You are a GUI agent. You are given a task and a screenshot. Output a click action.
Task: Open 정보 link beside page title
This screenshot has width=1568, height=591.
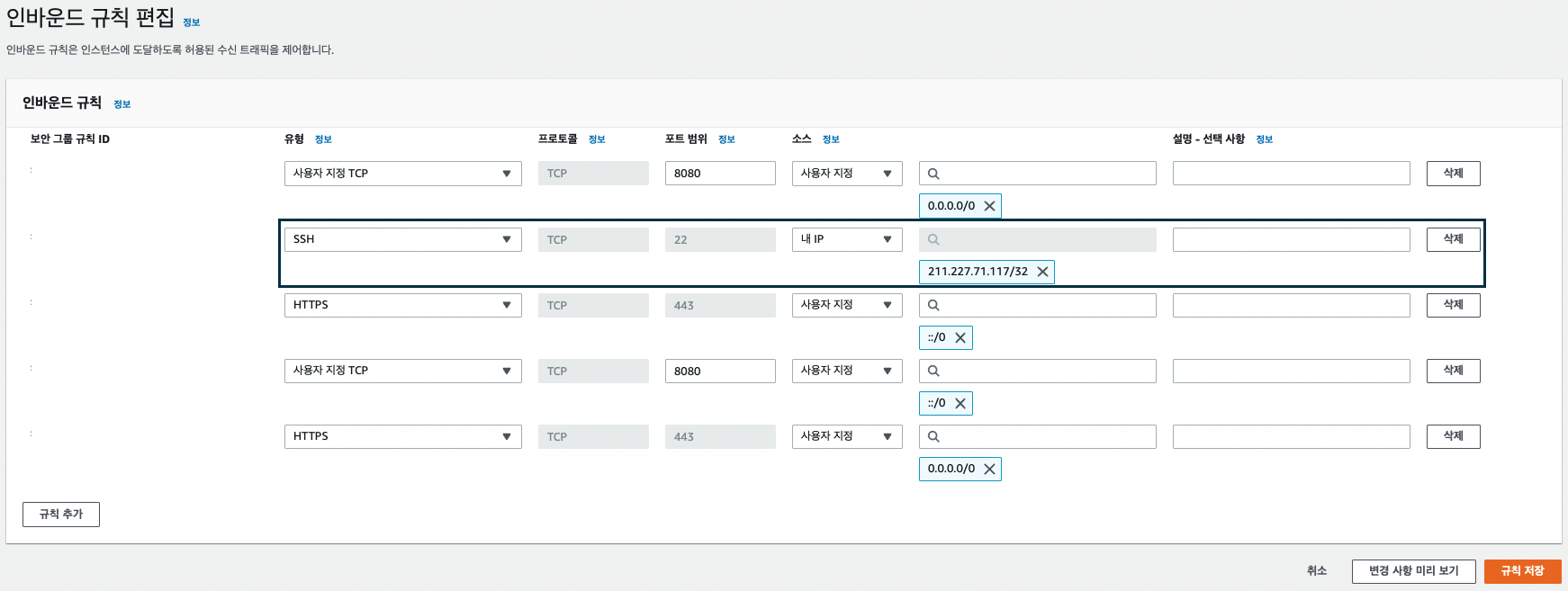[192, 22]
